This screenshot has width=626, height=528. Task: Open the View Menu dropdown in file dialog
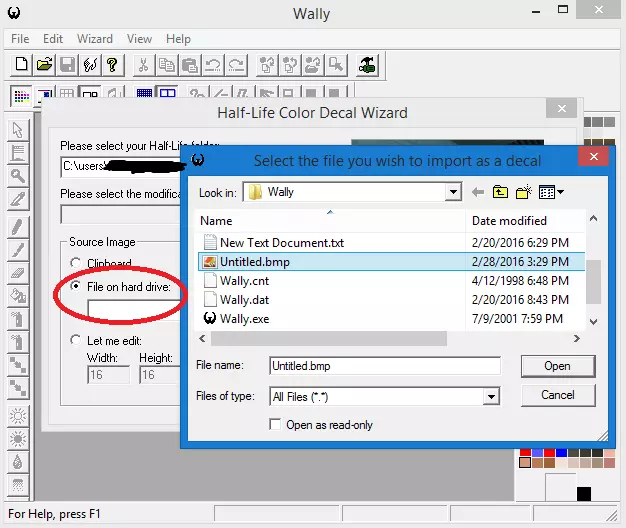tap(551, 192)
